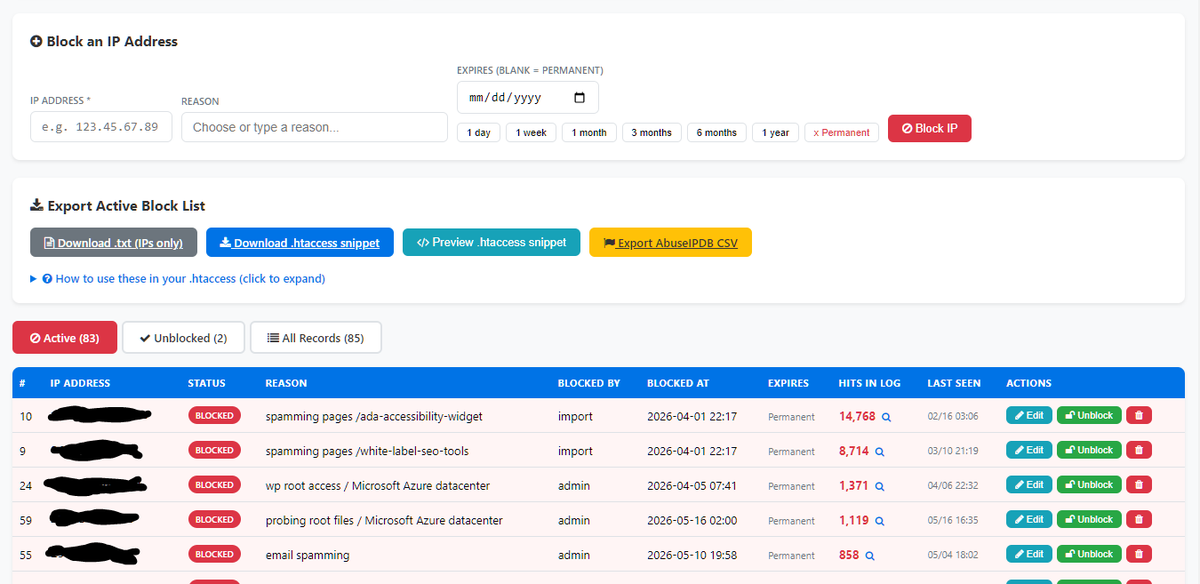This screenshot has height=584, width=1200.
Task: Click the IP ADDRESS column header
Action: point(80,383)
